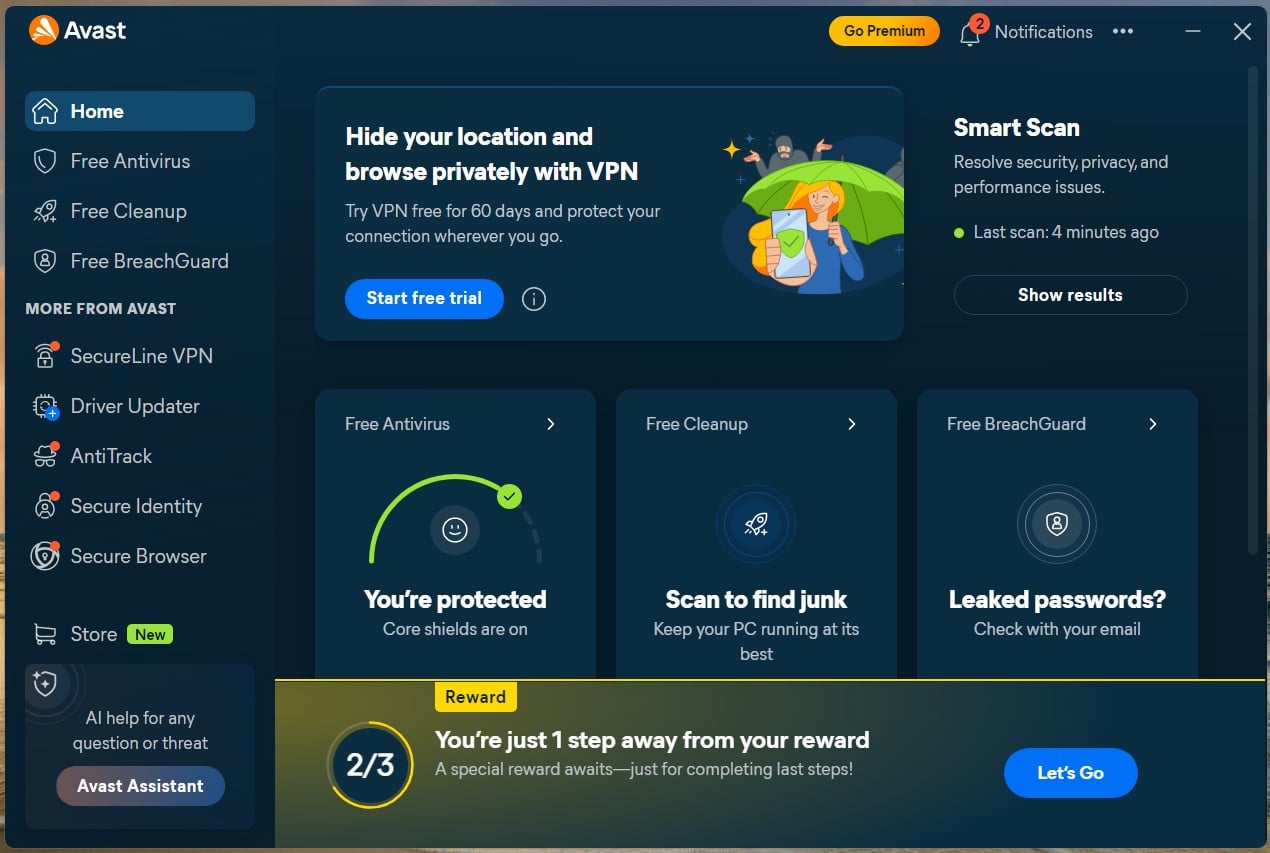Click the vertical scrollbar on the right
Image resolution: width=1270 pixels, height=853 pixels.
pyautogui.click(x=1253, y=310)
